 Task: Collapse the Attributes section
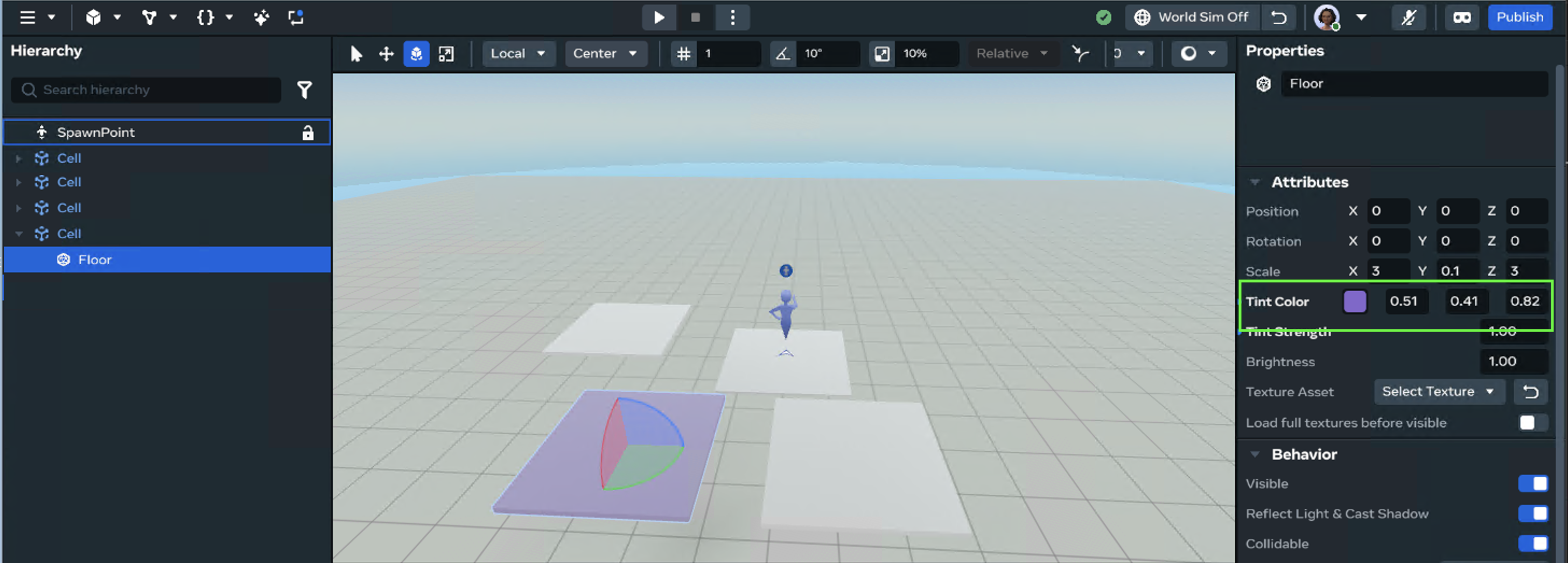coord(1255,182)
